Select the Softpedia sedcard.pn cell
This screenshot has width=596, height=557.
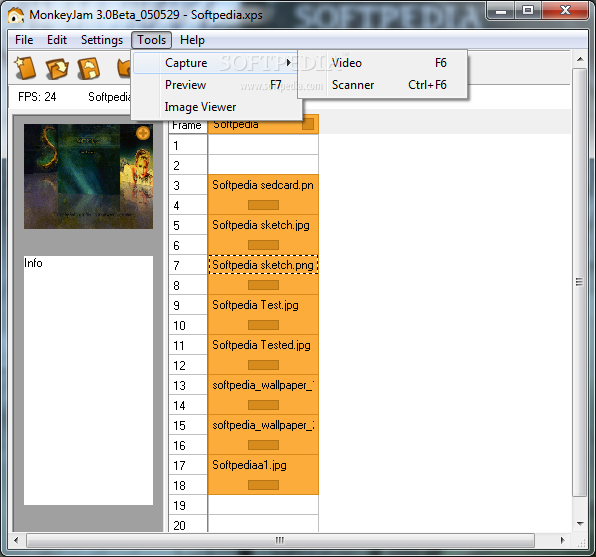263,185
